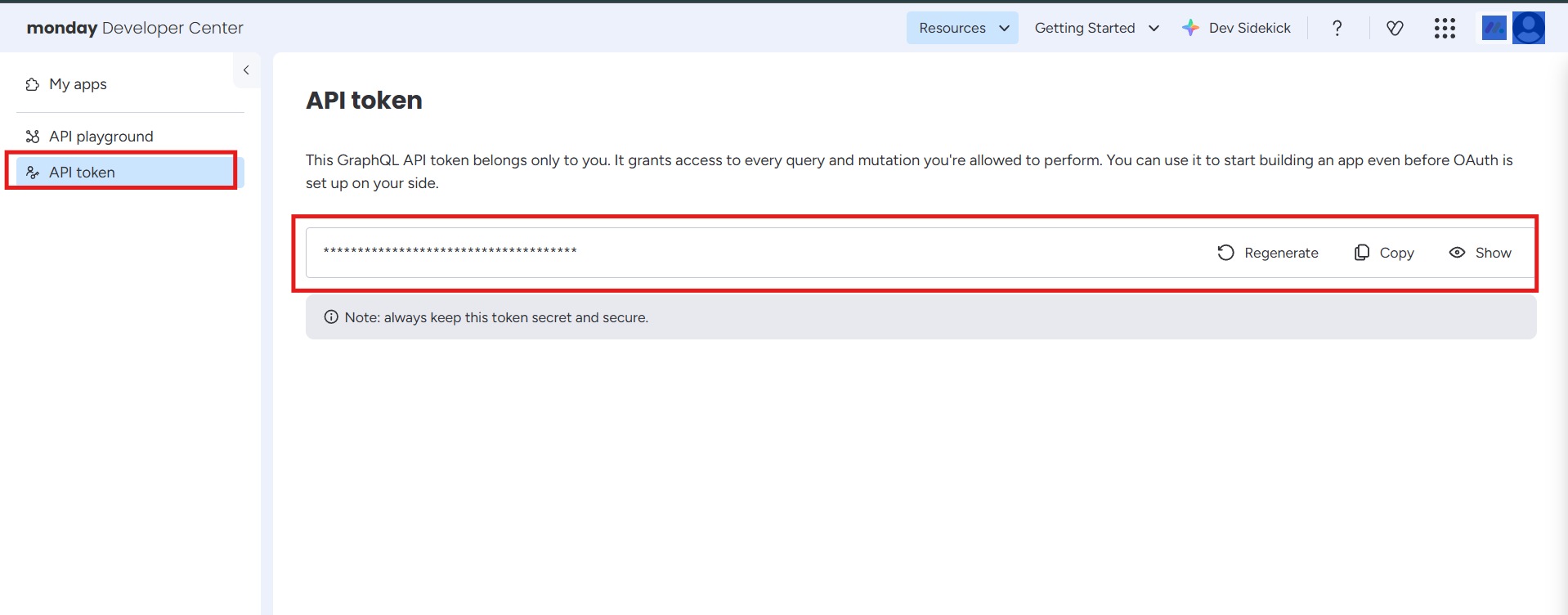Open the My apps page

(78, 84)
